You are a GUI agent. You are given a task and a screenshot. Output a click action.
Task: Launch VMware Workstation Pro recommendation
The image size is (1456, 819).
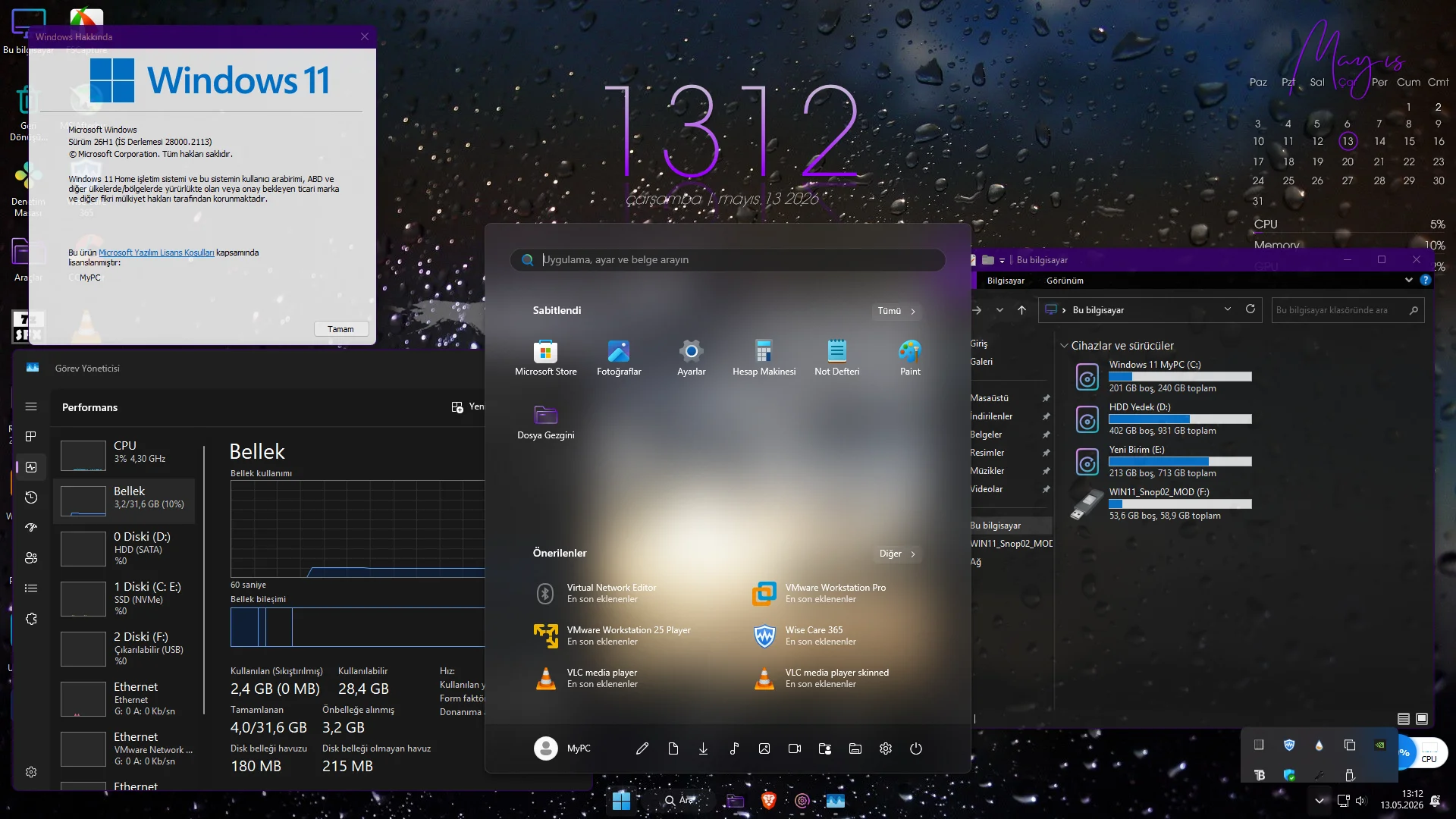coord(819,593)
